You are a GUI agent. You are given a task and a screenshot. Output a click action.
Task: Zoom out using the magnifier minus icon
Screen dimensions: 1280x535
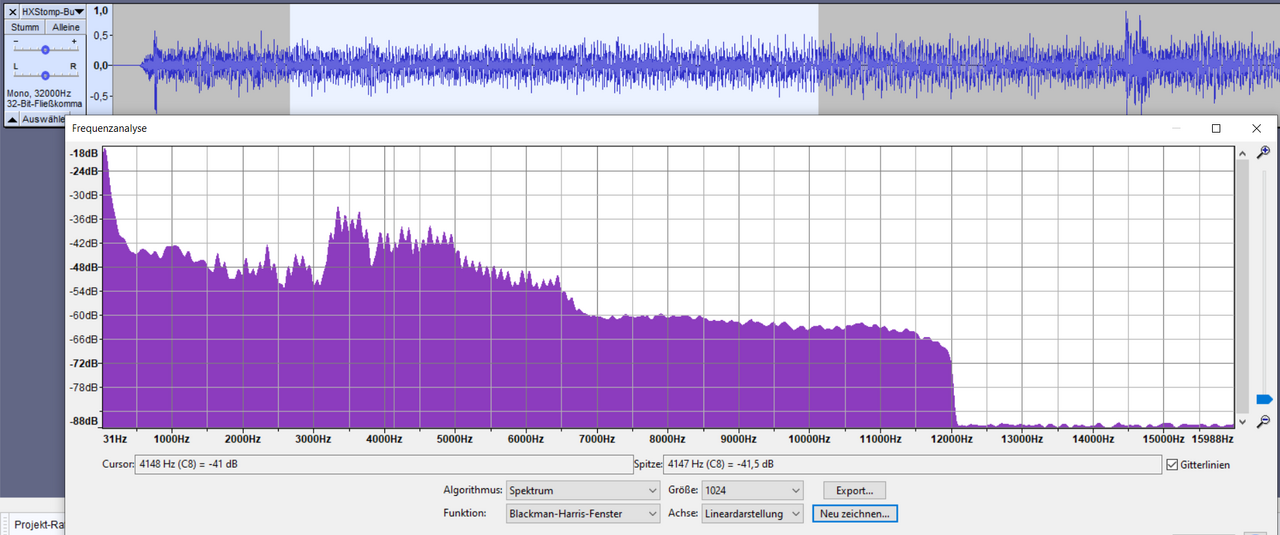point(1263,421)
